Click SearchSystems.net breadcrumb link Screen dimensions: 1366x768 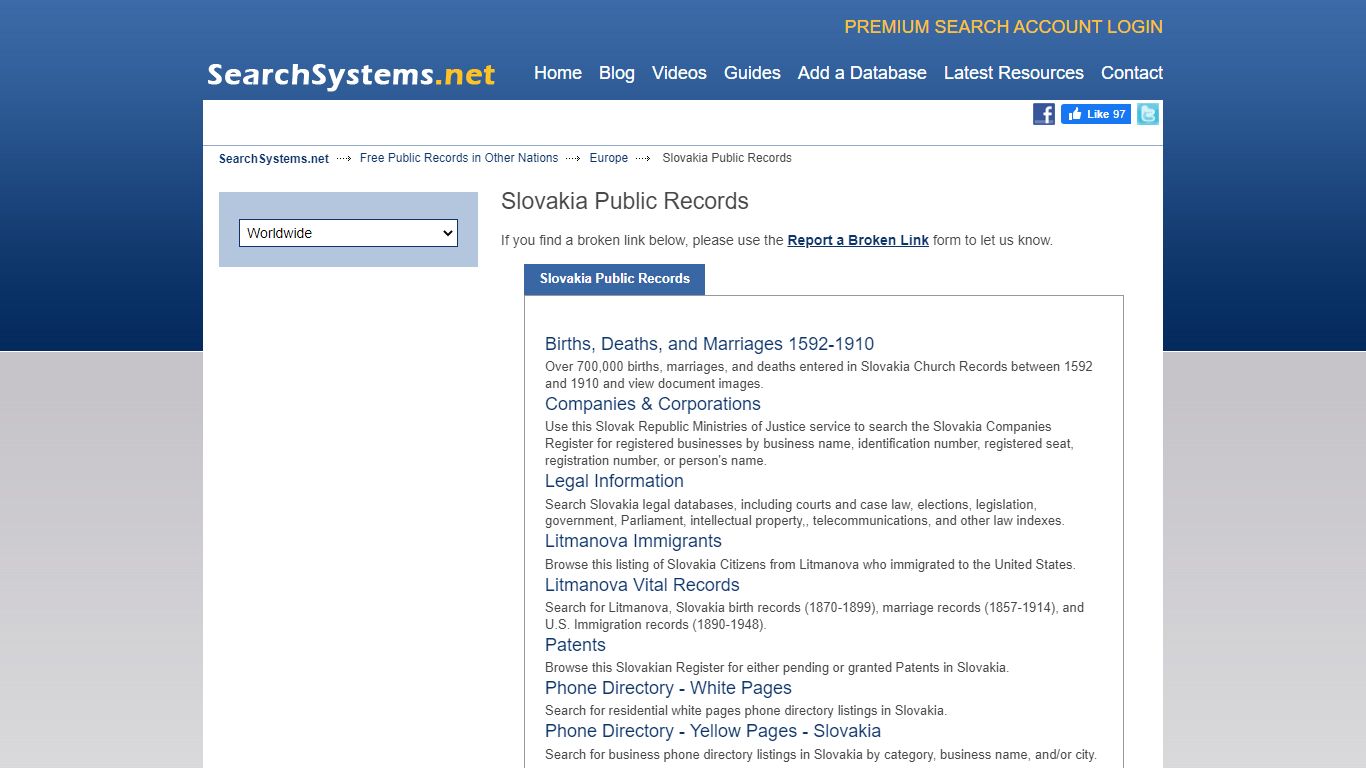[x=274, y=158]
